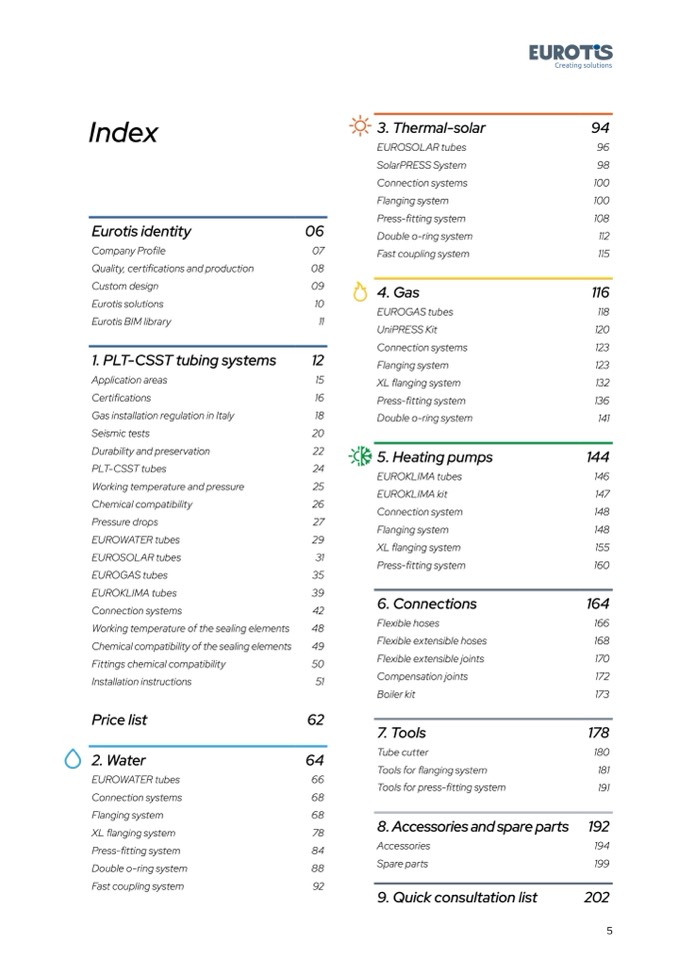
Task: Go to Quick consultation list
Action: (x=457, y=897)
